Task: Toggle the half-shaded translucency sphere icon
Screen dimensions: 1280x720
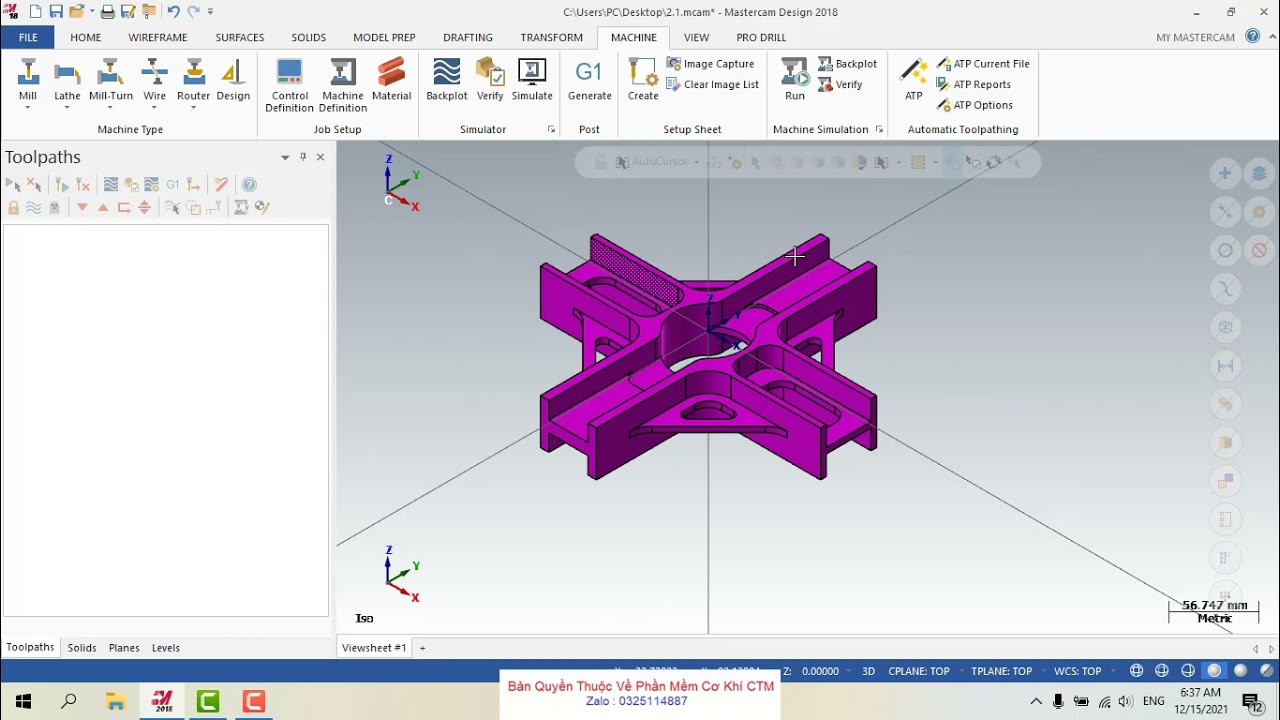Action: point(1267,671)
